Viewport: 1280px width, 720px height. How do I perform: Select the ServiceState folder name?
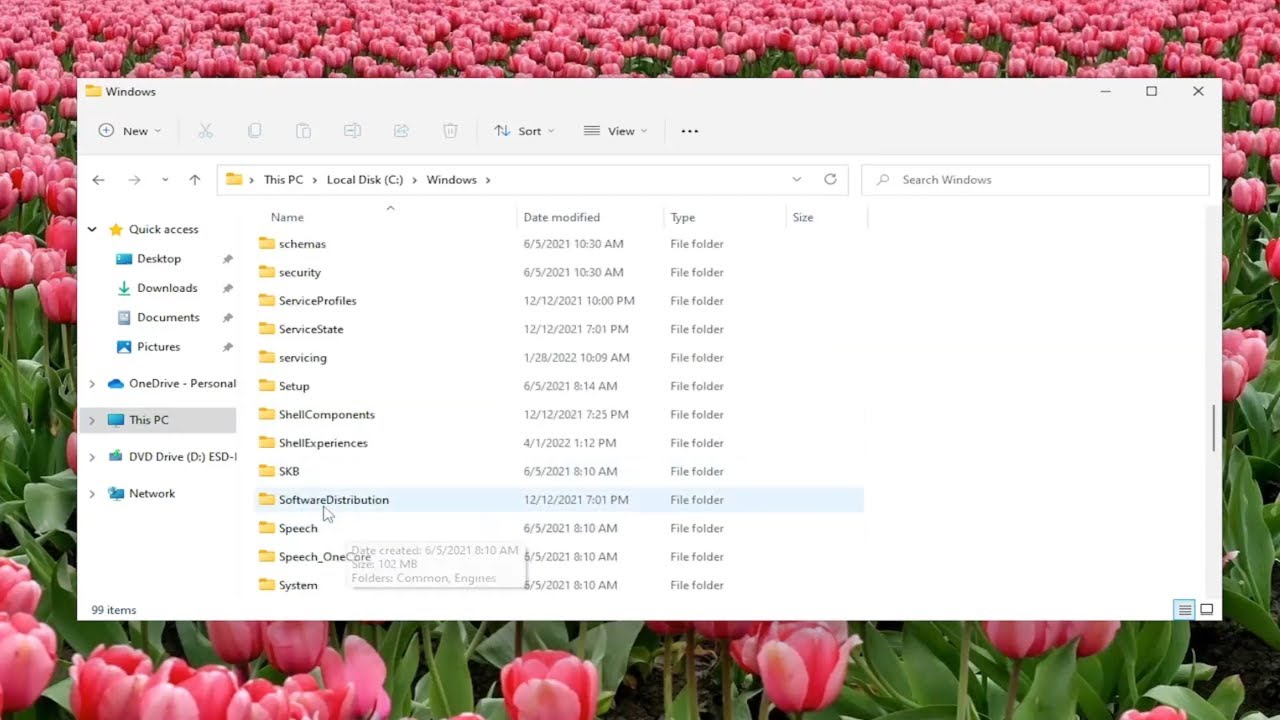[311, 329]
